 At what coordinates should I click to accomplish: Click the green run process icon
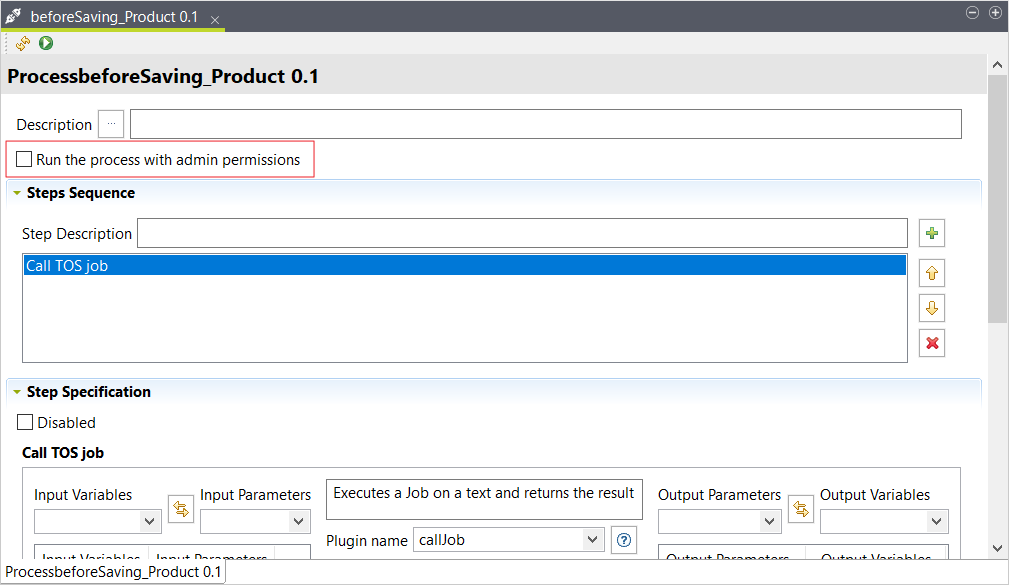[x=46, y=43]
